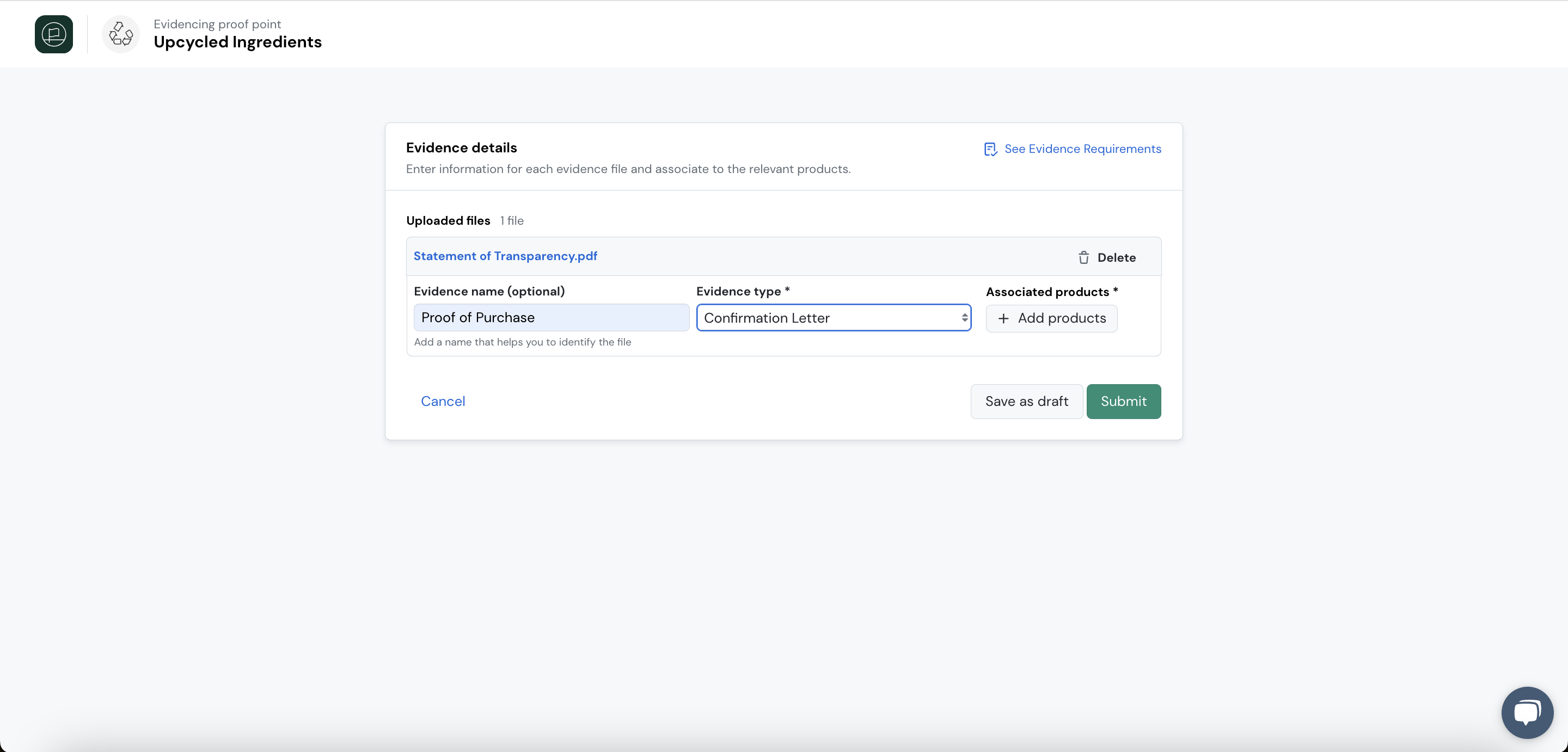Click the trash icon next to Delete

[x=1083, y=257]
